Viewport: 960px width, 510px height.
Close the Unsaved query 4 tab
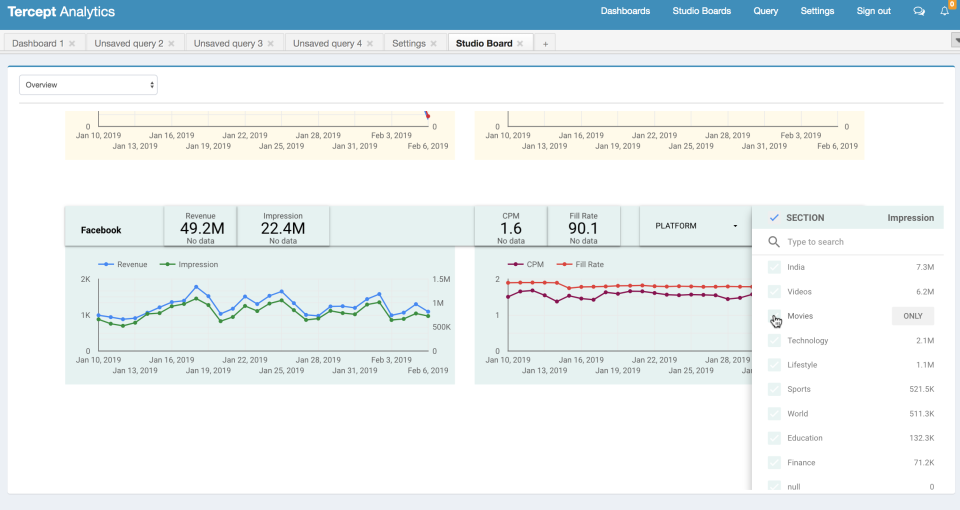click(370, 43)
